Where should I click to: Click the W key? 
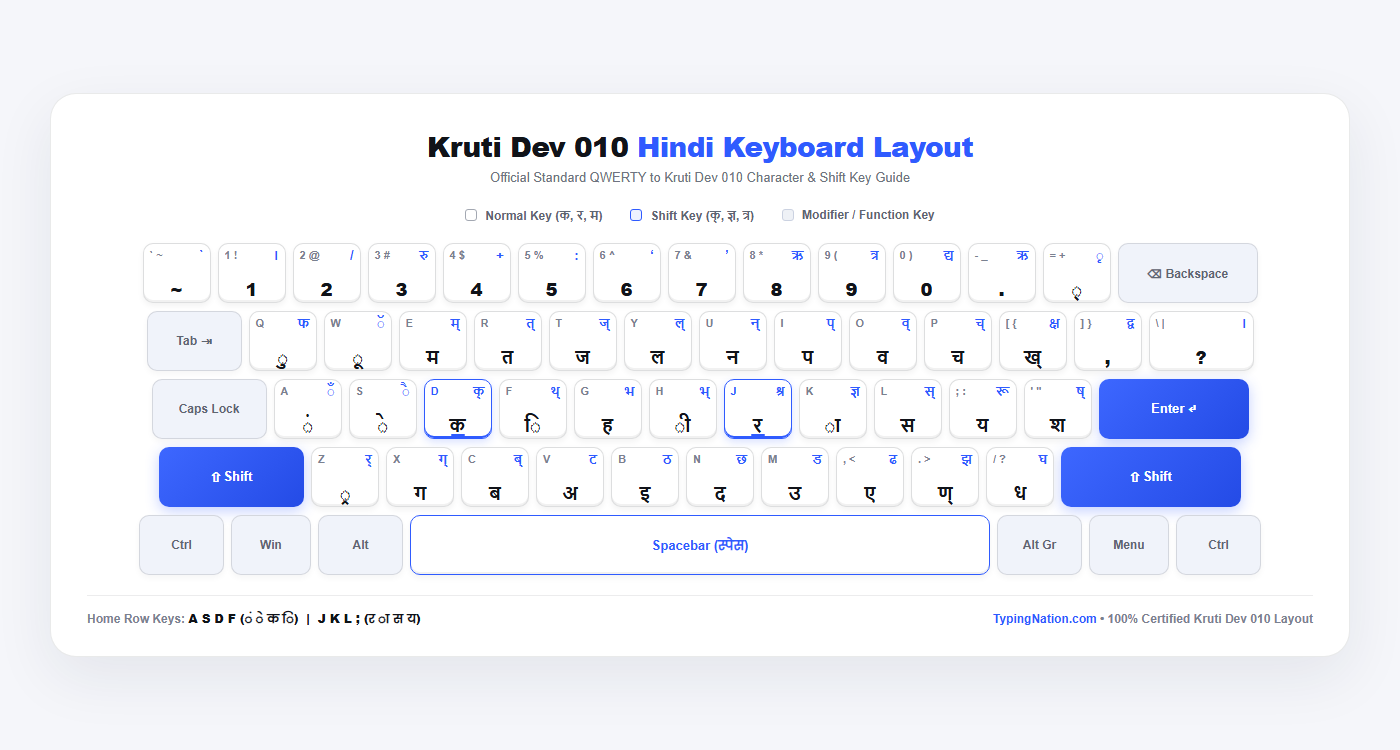coord(357,341)
